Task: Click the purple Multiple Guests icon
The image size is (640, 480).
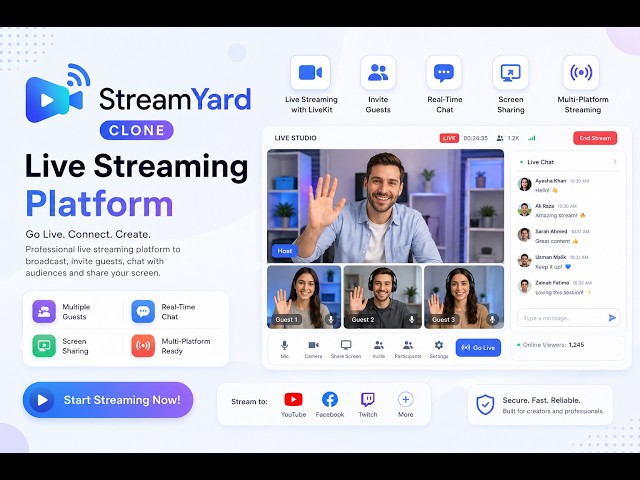Action: point(44,311)
